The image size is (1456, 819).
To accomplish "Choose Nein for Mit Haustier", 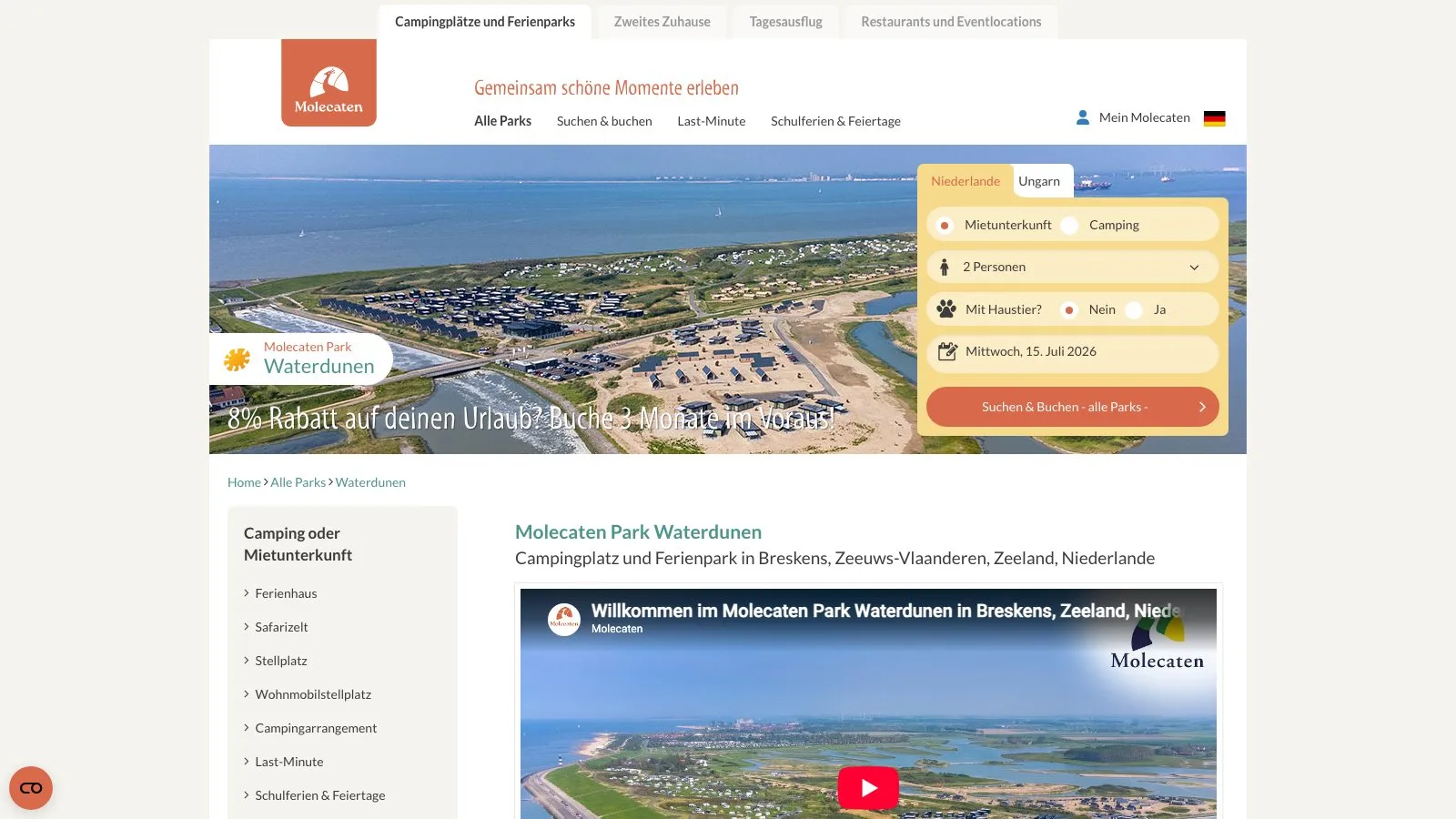I will [1069, 309].
